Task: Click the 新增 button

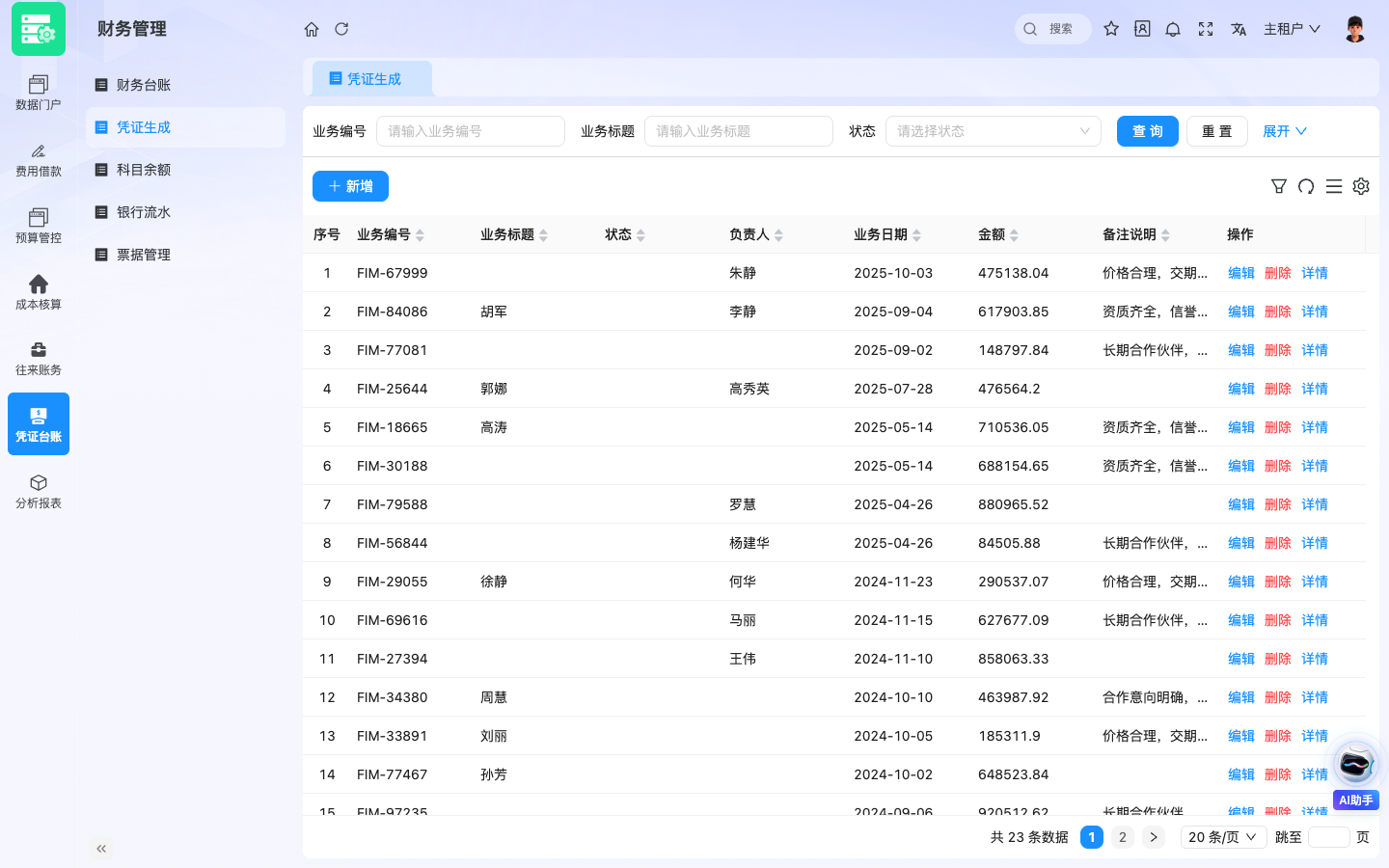Action: pyautogui.click(x=350, y=186)
